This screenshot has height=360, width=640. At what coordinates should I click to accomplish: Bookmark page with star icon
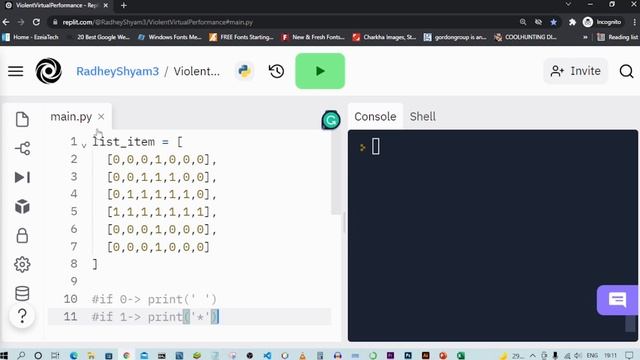point(553,22)
